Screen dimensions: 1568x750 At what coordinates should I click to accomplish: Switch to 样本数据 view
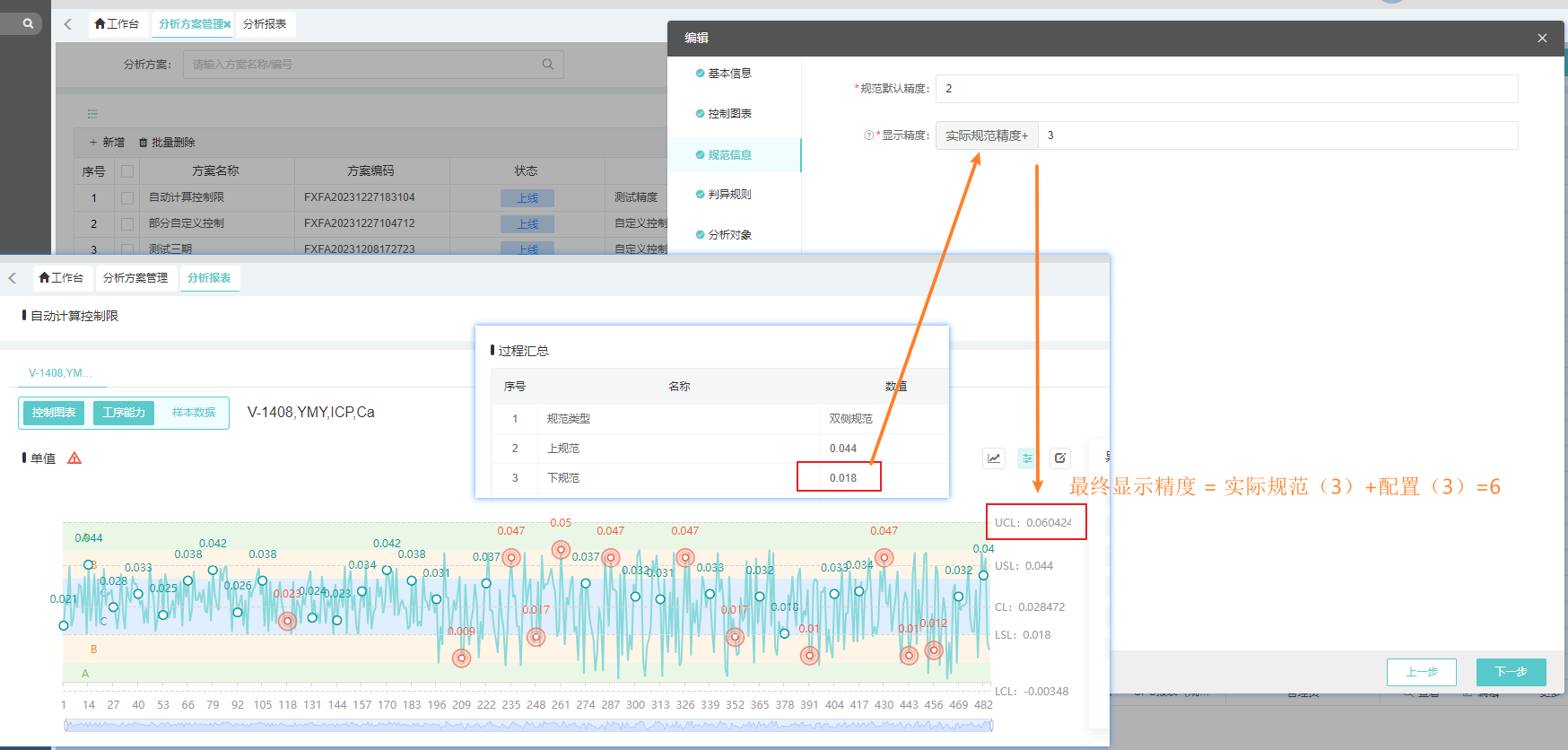point(194,413)
